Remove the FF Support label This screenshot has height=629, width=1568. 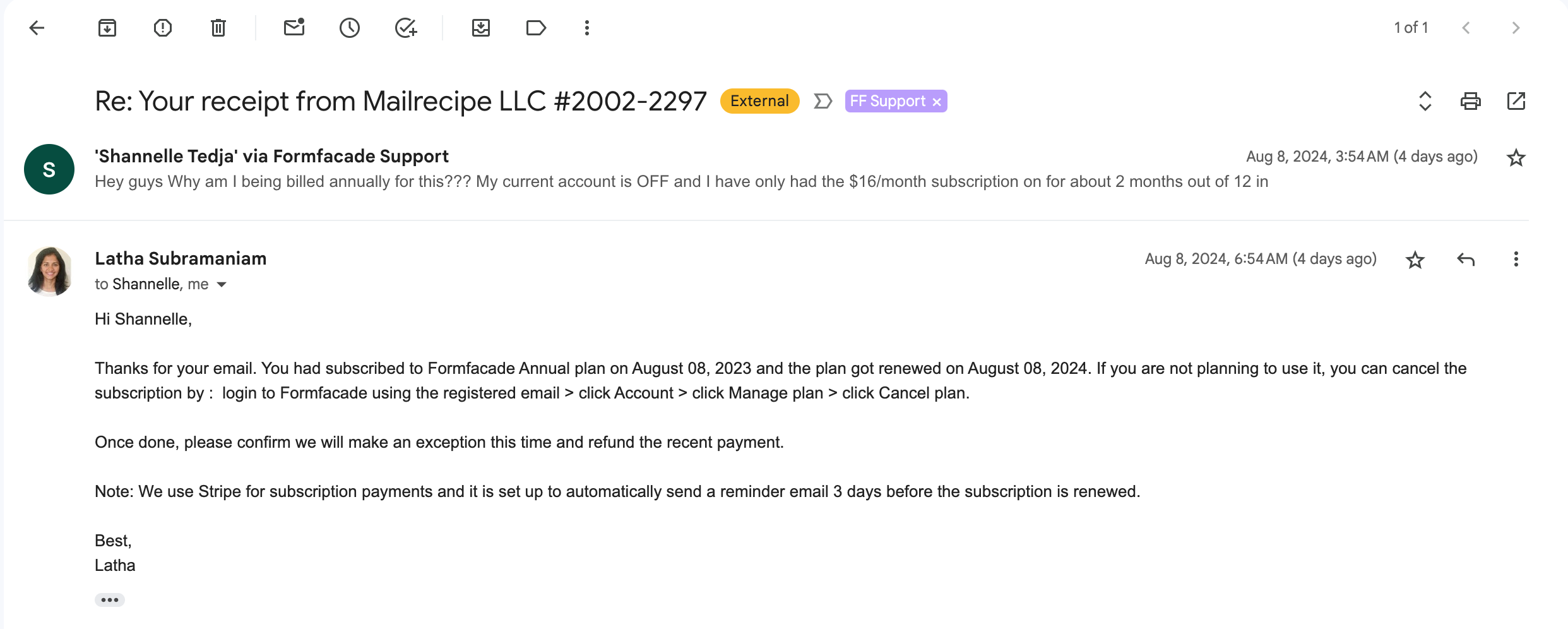click(x=937, y=102)
